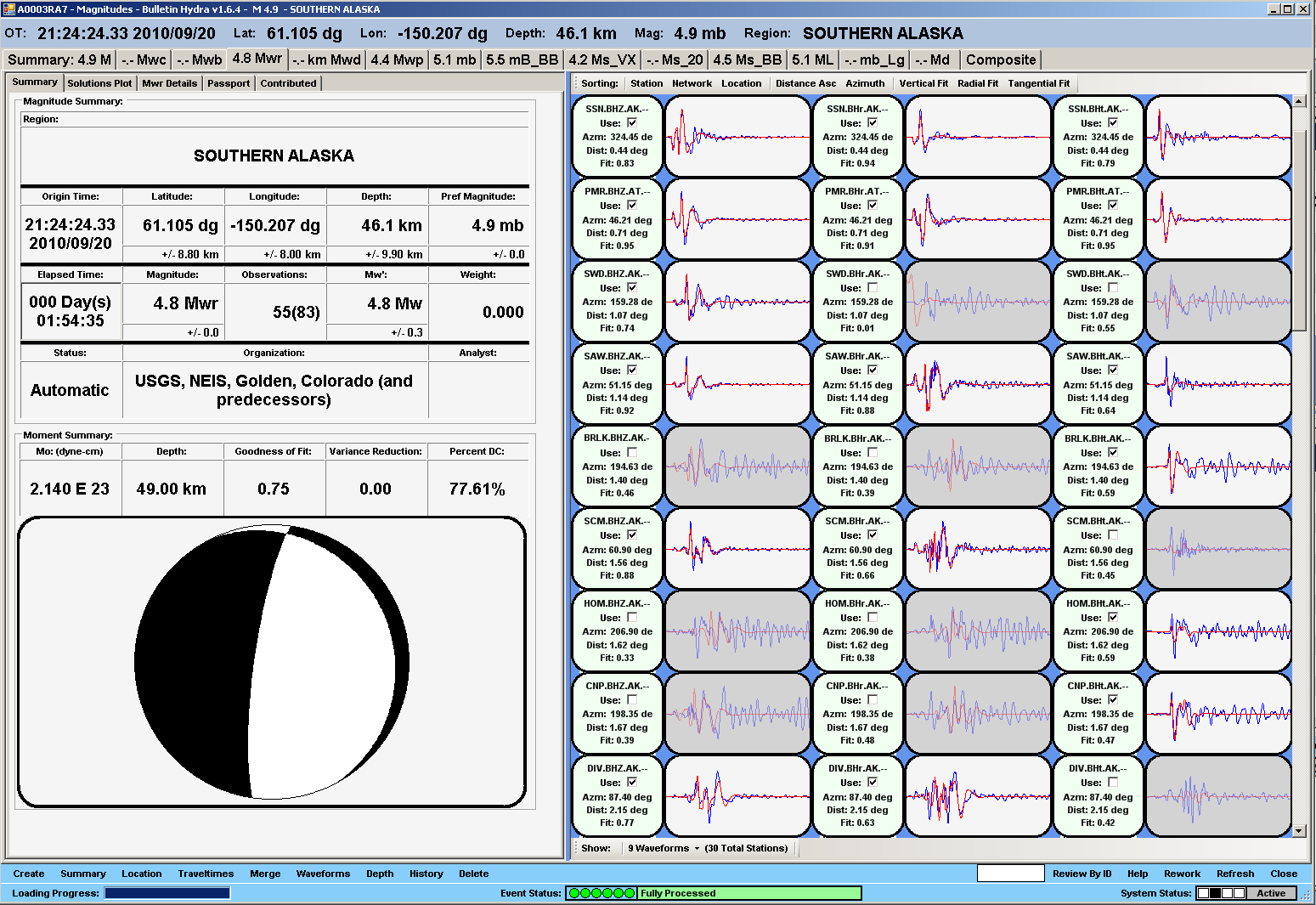
Task: Switch to Solutions Plot sub-tab
Action: click(99, 83)
